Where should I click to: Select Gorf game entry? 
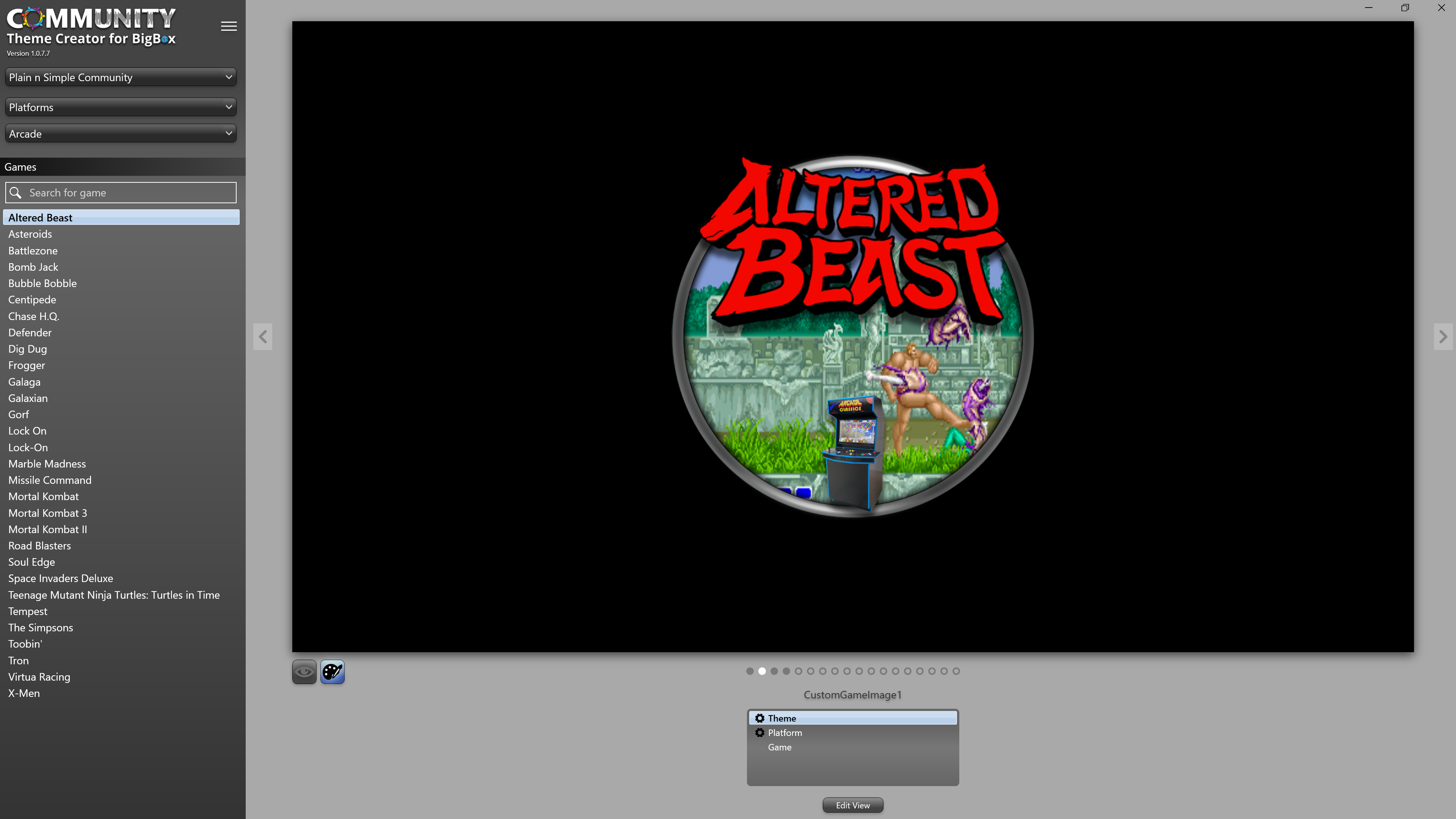pos(121,415)
